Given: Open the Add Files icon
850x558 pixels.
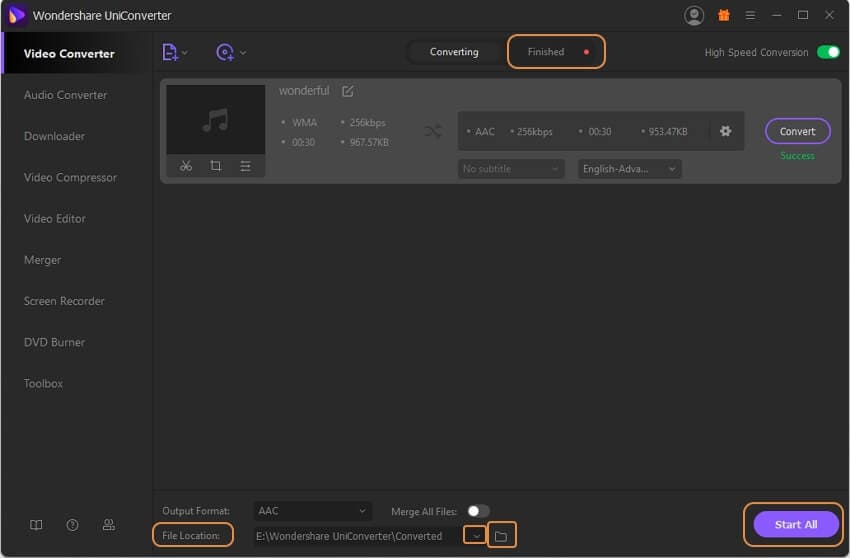Looking at the screenshot, I should tap(170, 53).
